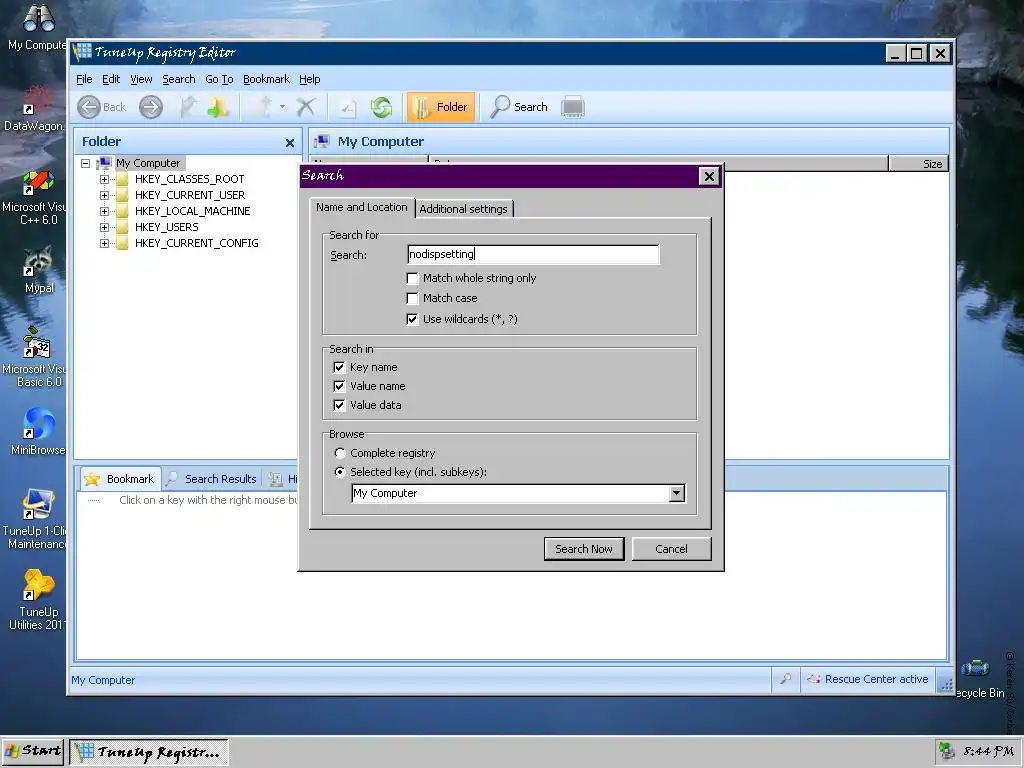
Task: Open My Computer desktop icon
Action: [x=39, y=27]
